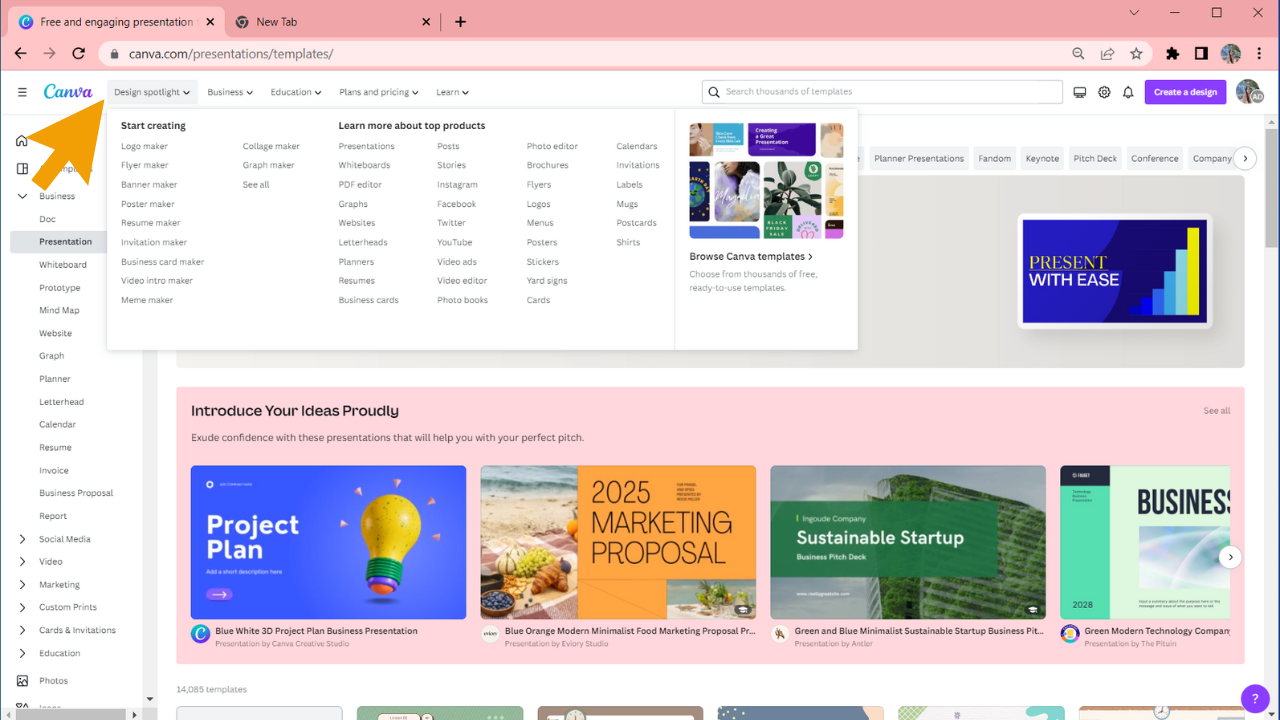
Task: Expand the Marketing sidebar category
Action: (22, 585)
